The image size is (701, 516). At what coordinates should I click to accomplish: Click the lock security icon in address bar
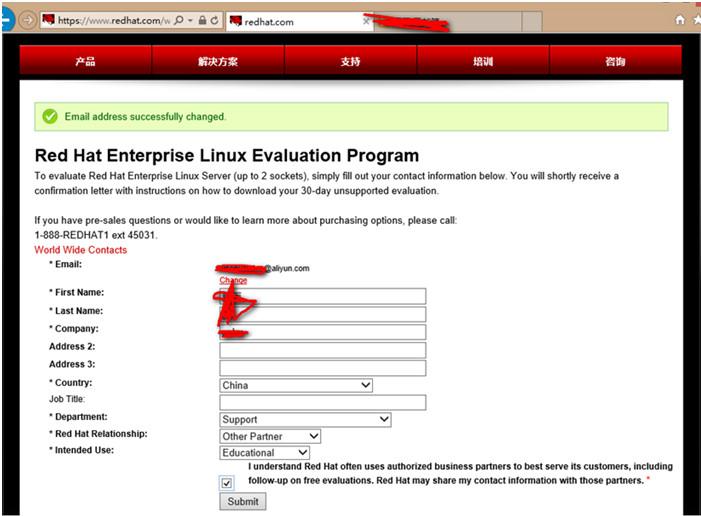(x=203, y=20)
